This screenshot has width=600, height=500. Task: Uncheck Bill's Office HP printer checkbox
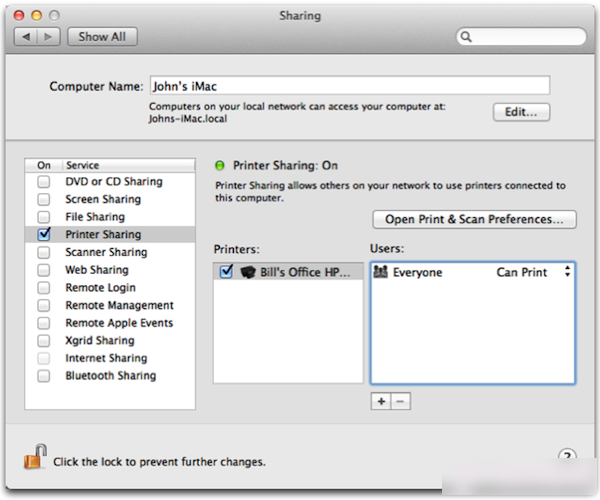[x=226, y=272]
